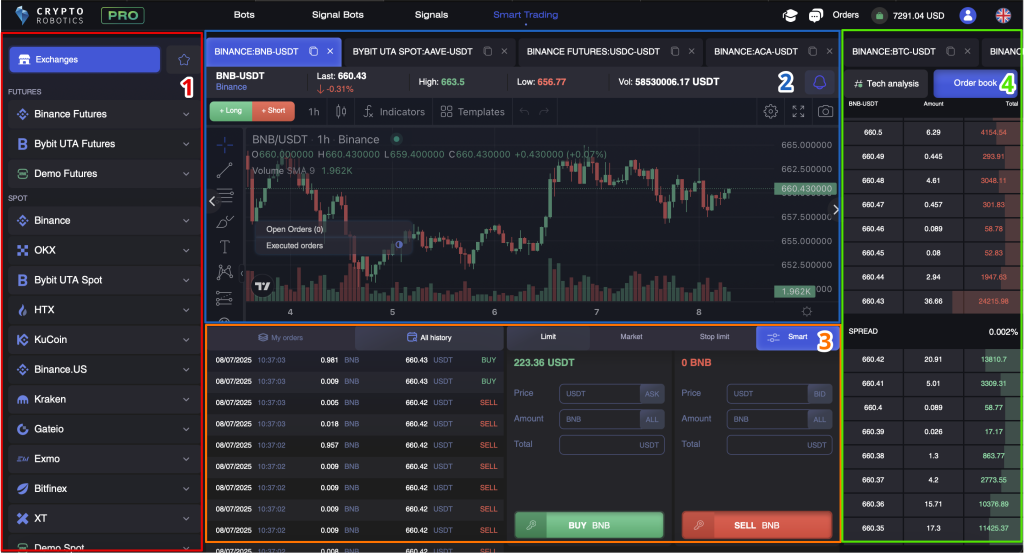Click the buy Total input field

612,445
